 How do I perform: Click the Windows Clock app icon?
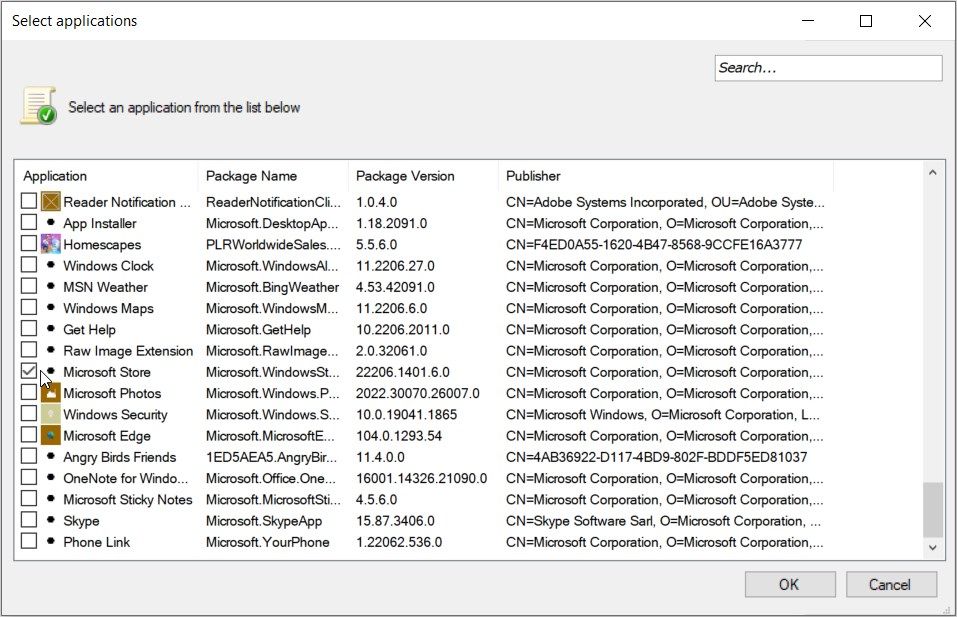point(50,266)
